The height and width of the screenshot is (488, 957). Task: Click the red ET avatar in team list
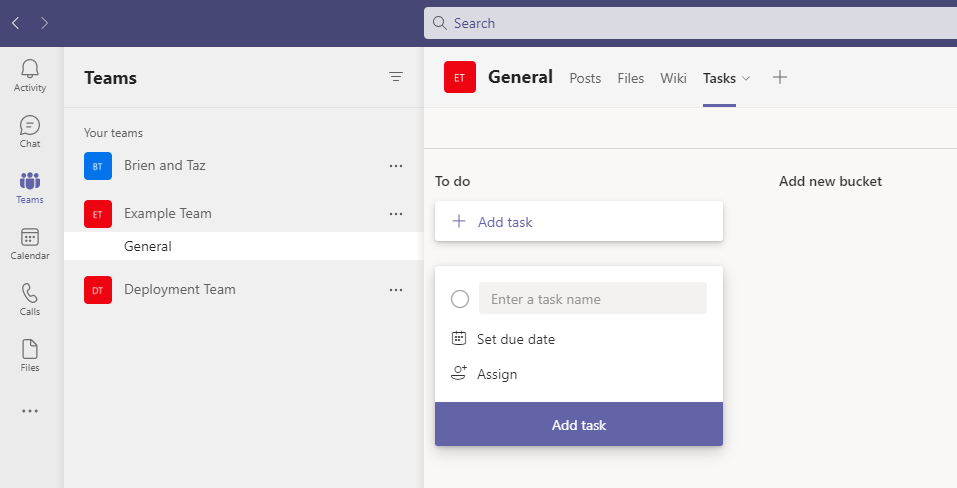[98, 214]
